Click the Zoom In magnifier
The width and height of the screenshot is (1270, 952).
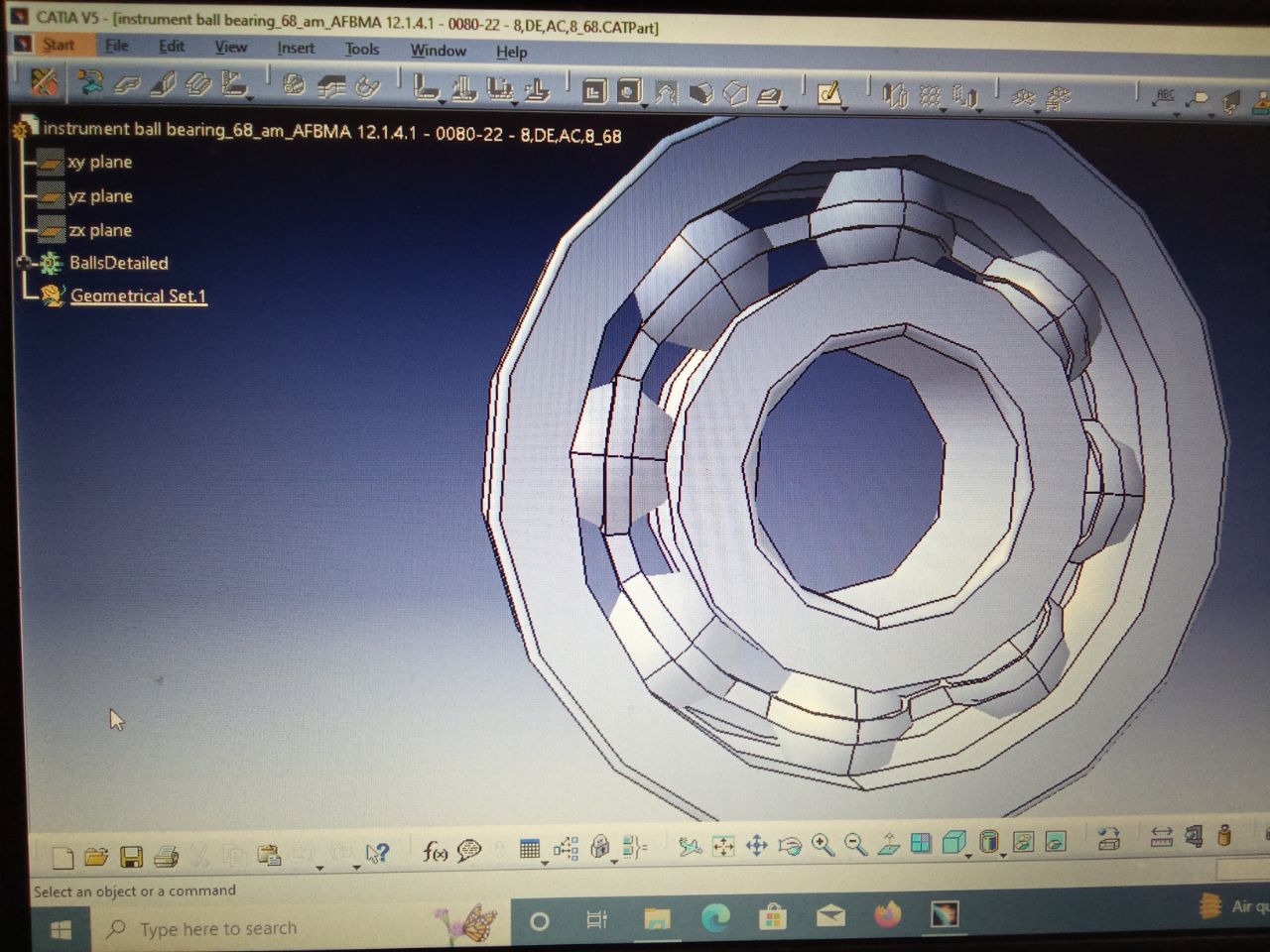pyautogui.click(x=823, y=844)
